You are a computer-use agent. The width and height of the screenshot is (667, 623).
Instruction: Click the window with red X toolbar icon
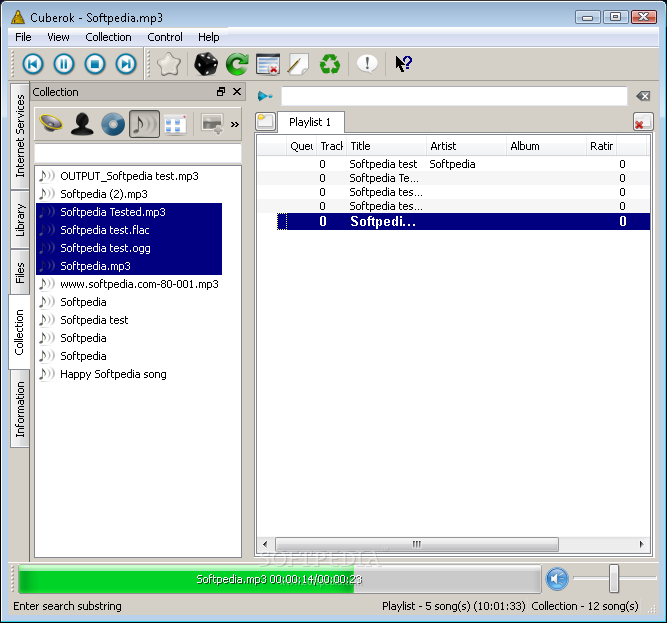268,64
